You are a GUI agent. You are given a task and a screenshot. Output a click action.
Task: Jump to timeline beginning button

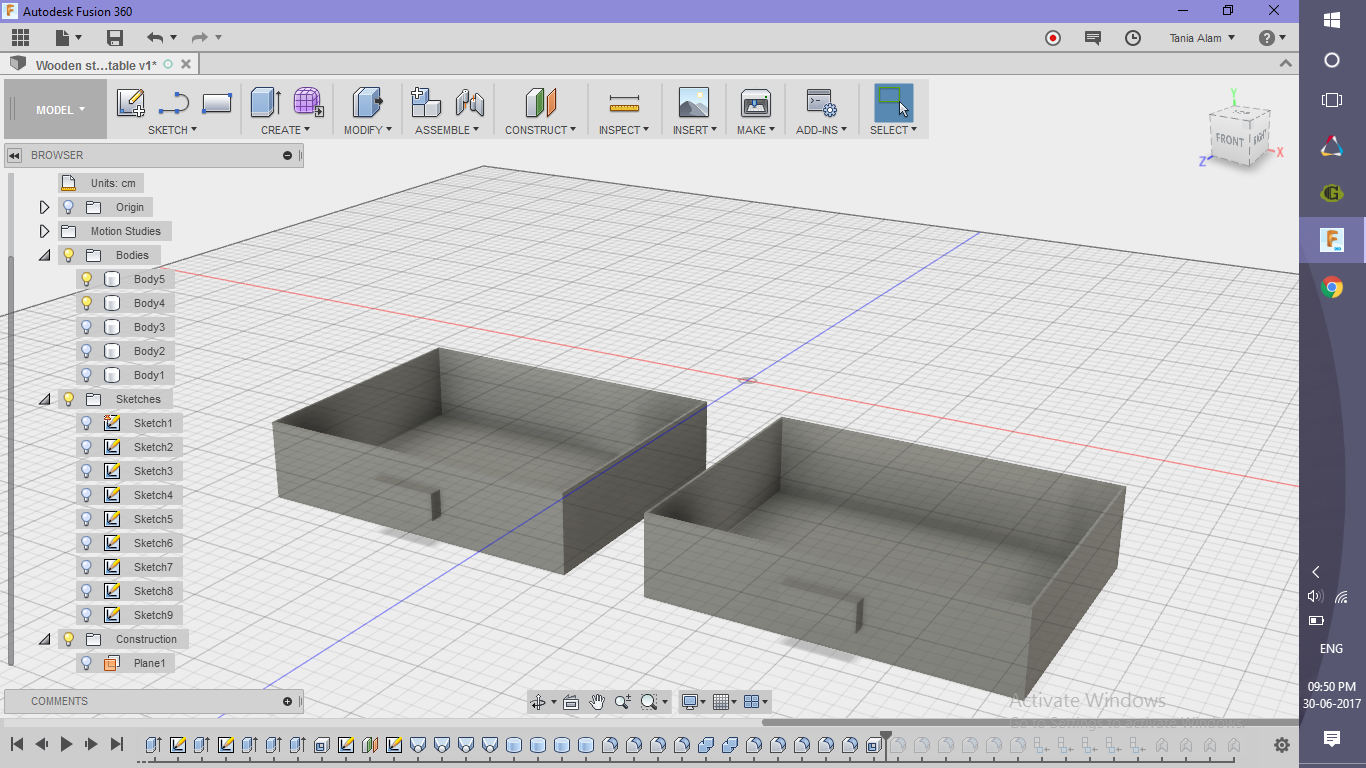pyautogui.click(x=17, y=744)
